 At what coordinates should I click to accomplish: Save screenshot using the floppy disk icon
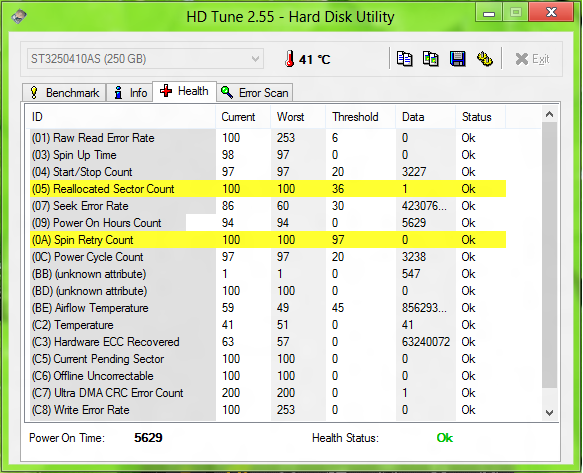pos(458,59)
